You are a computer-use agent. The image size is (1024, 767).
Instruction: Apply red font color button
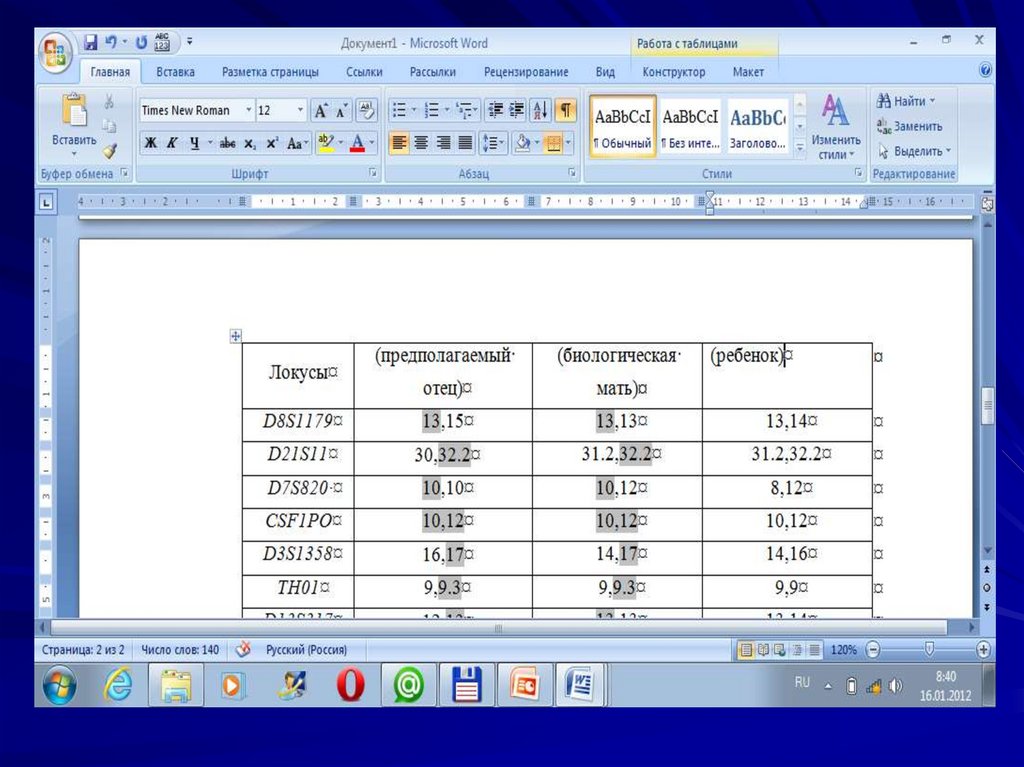(357, 142)
